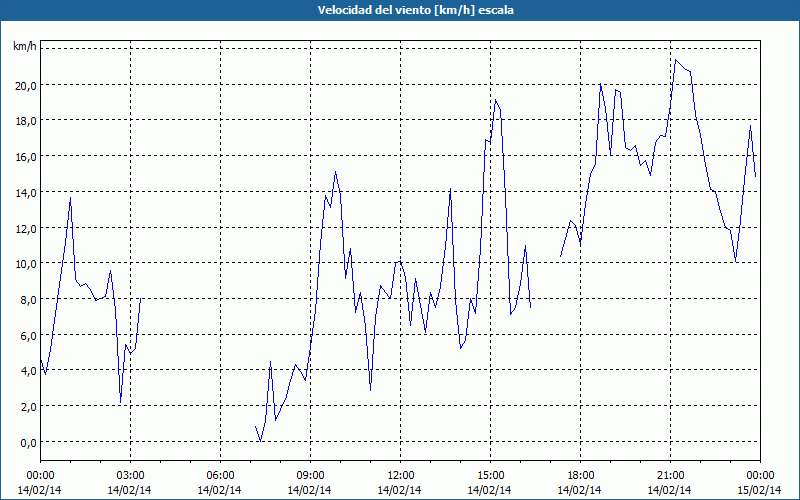Click the '09:00' time axis label

tap(311, 476)
